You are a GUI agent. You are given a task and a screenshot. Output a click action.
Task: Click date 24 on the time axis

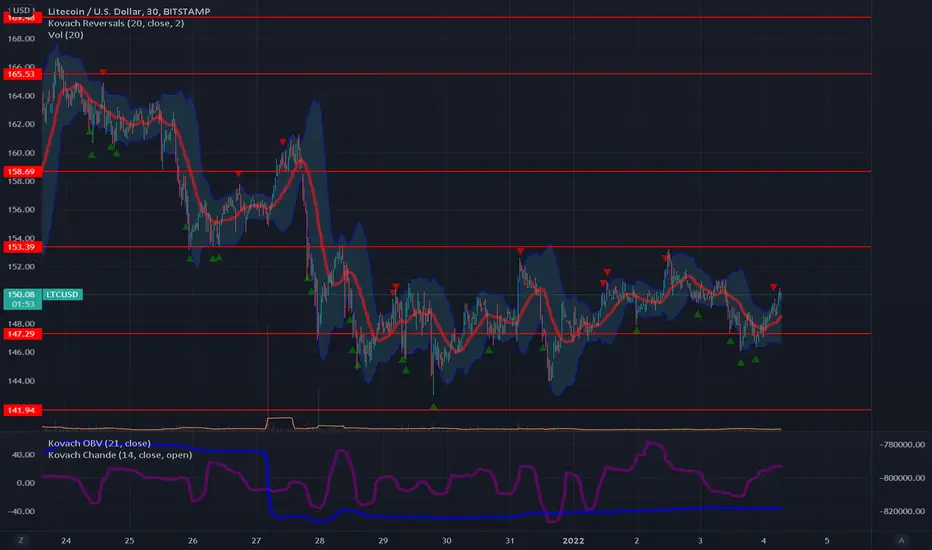point(66,540)
